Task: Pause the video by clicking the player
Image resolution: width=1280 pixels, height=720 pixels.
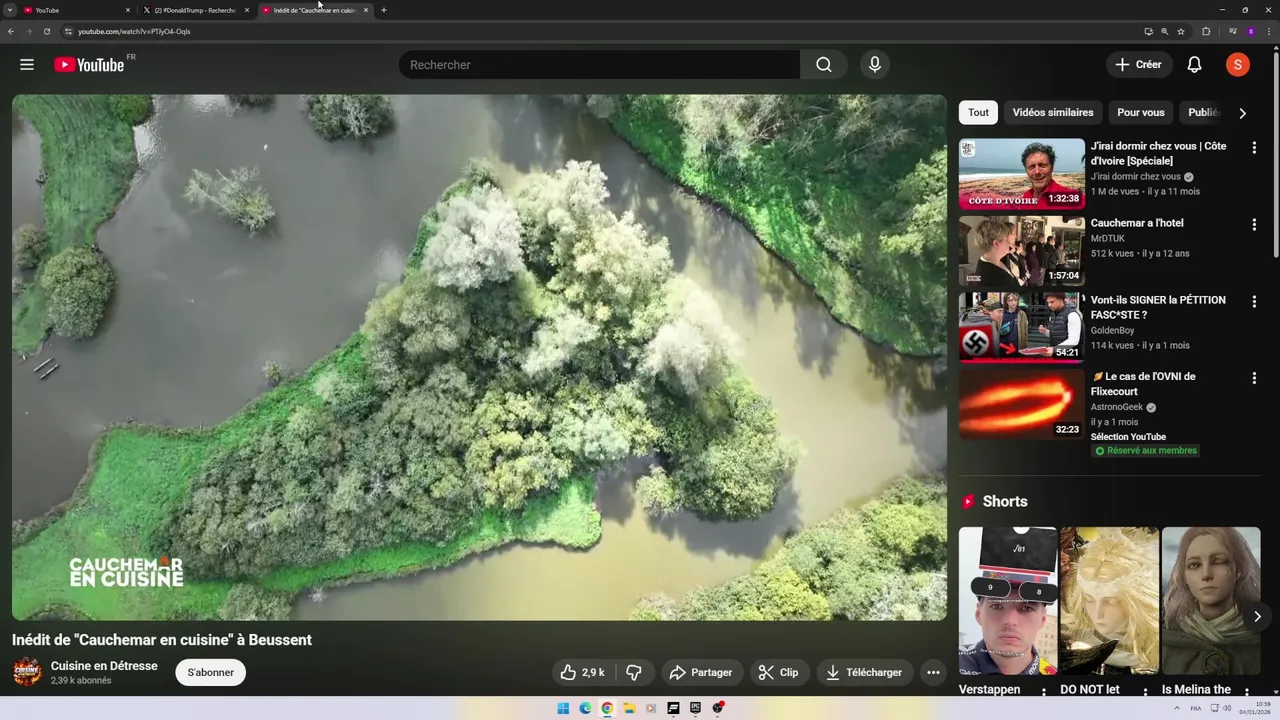Action: [479, 358]
